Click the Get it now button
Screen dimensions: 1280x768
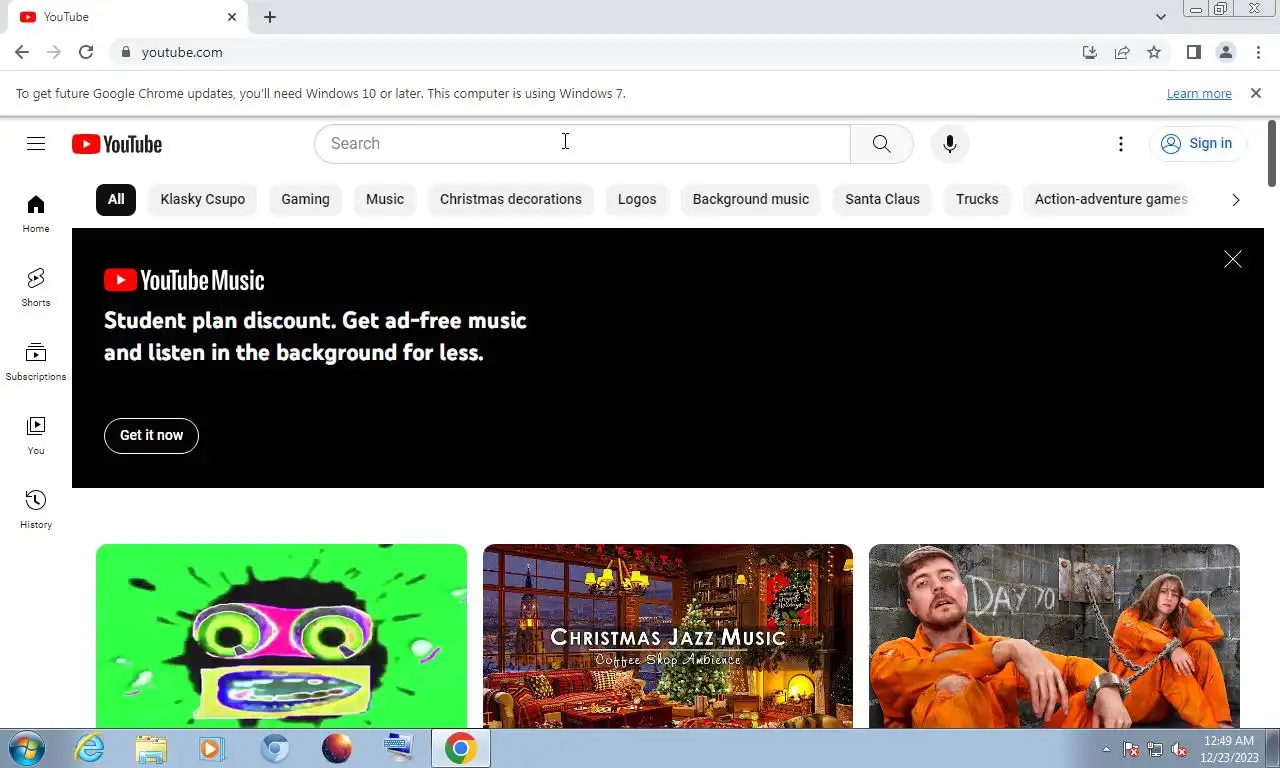[x=151, y=435]
